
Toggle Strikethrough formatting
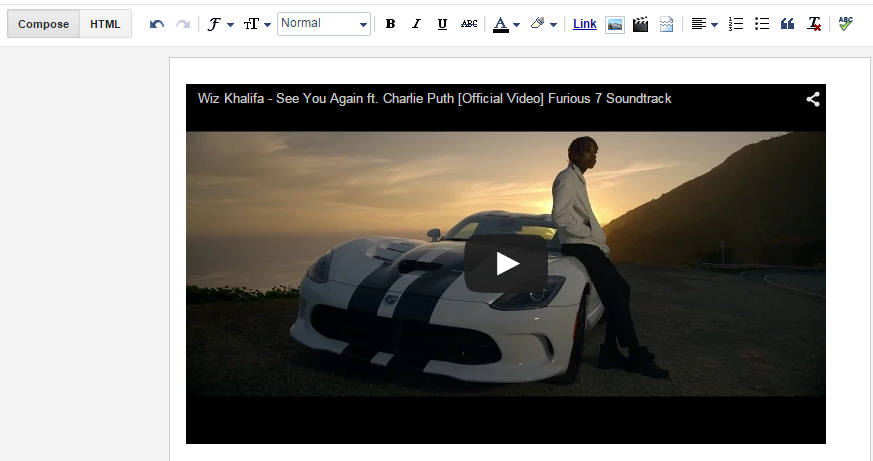pyautogui.click(x=469, y=24)
